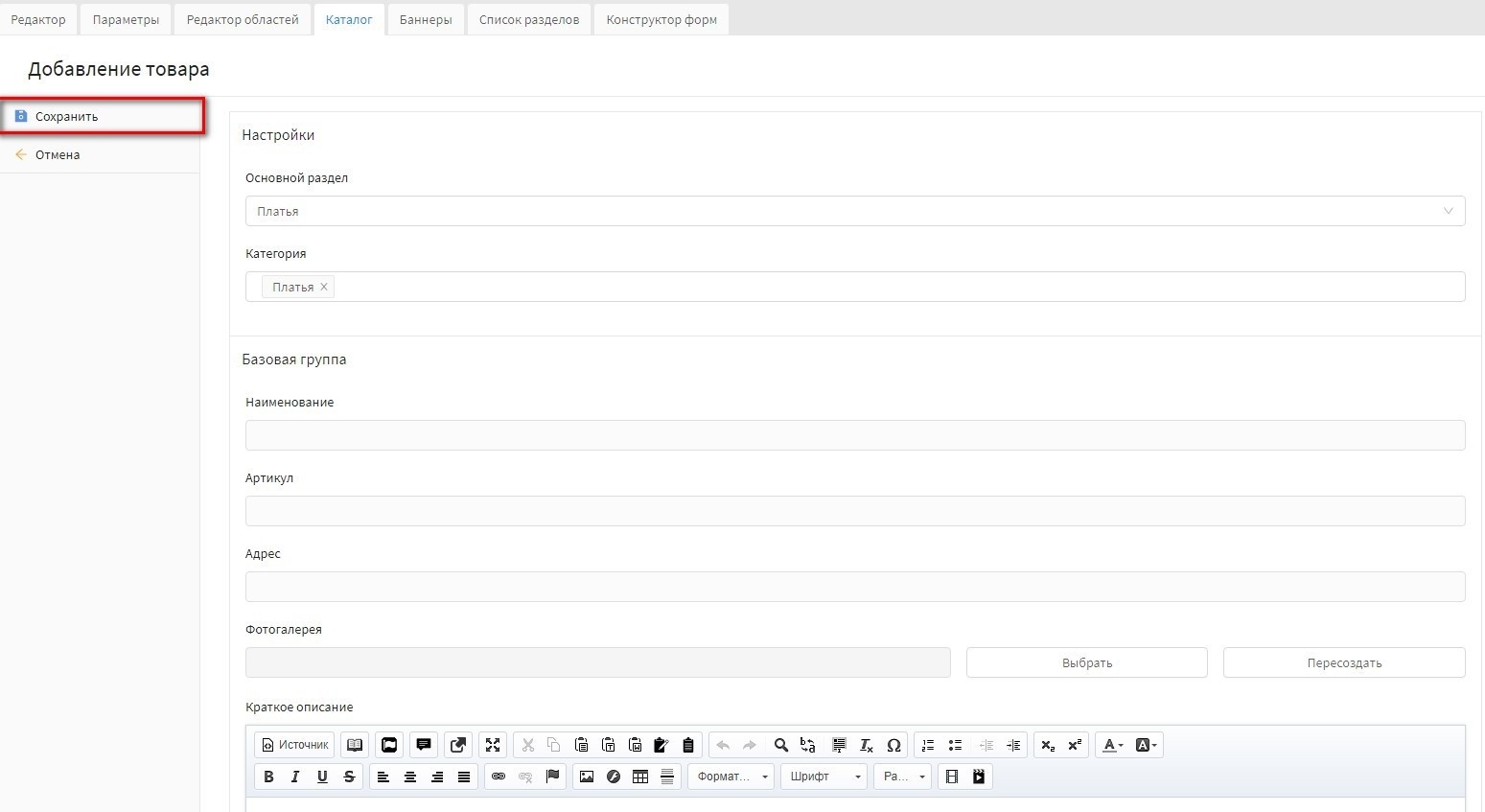Click the Сохранить button
The image size is (1485, 812).
point(67,117)
